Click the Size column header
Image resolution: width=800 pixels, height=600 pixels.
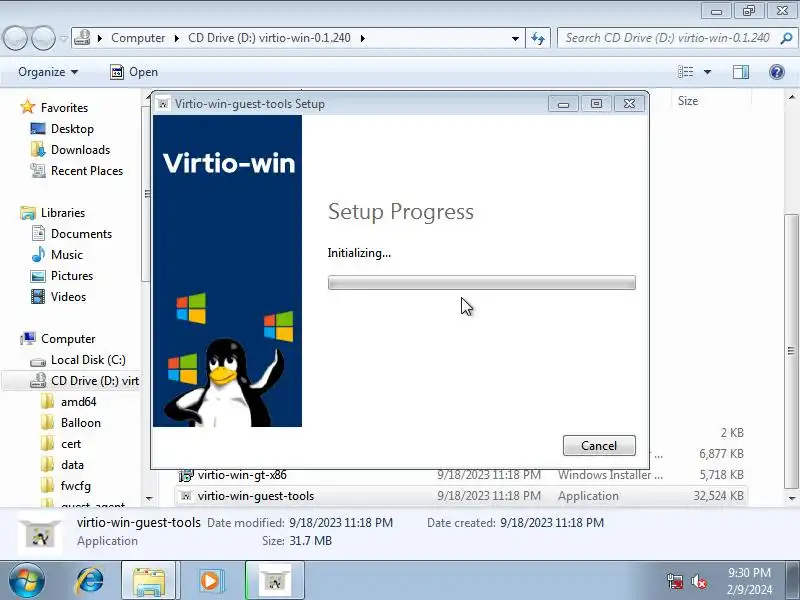click(x=687, y=101)
